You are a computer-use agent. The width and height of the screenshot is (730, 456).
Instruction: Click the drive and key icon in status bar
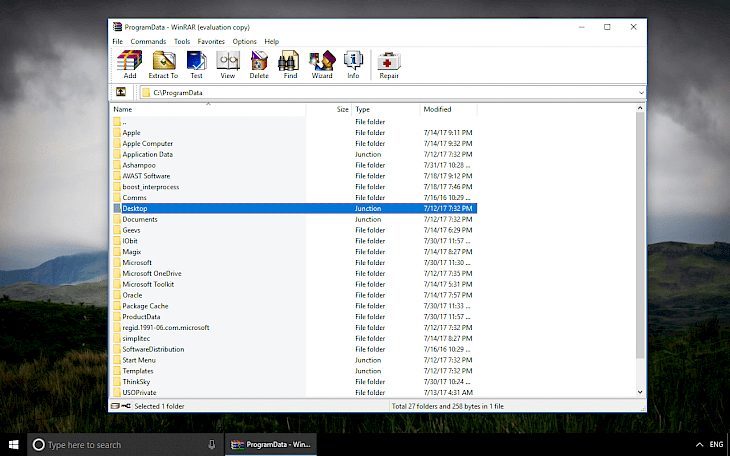click(x=121, y=406)
